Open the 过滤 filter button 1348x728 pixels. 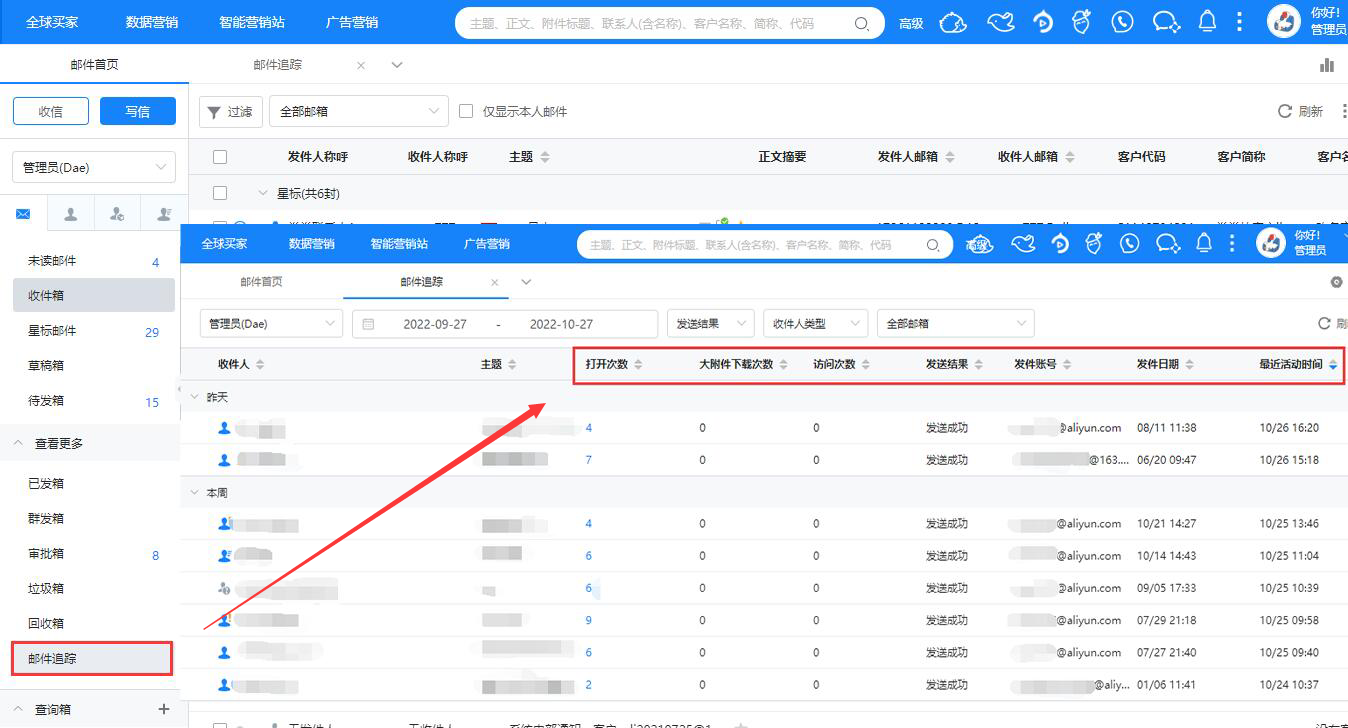[231, 111]
